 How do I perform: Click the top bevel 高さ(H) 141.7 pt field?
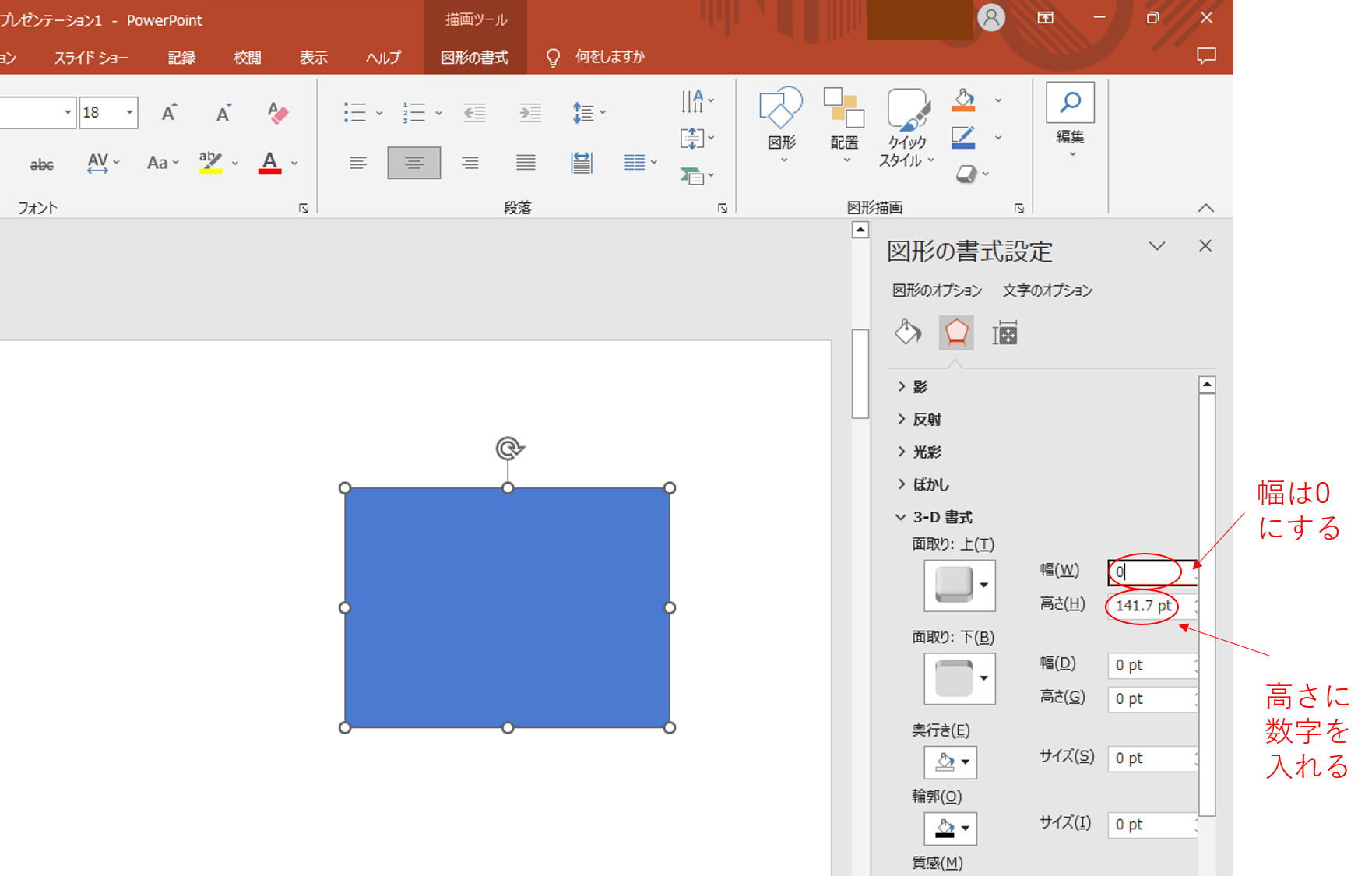(x=1152, y=606)
